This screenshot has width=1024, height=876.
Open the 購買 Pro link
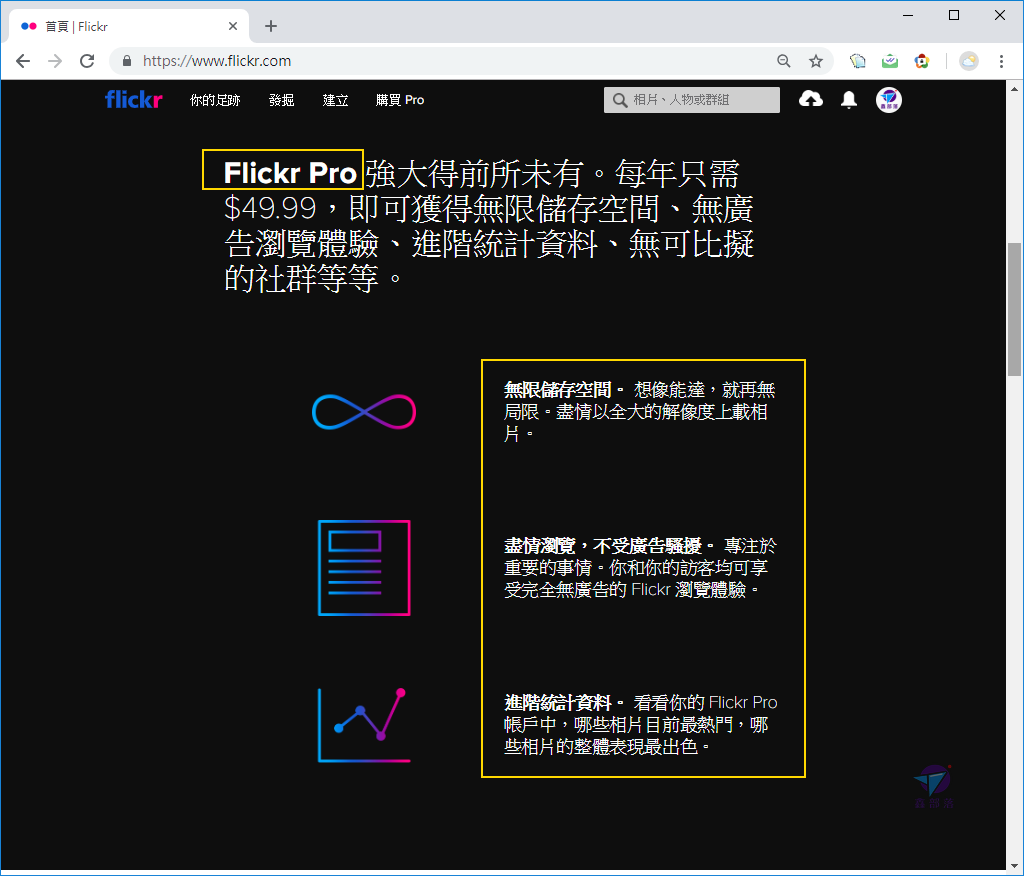(400, 100)
